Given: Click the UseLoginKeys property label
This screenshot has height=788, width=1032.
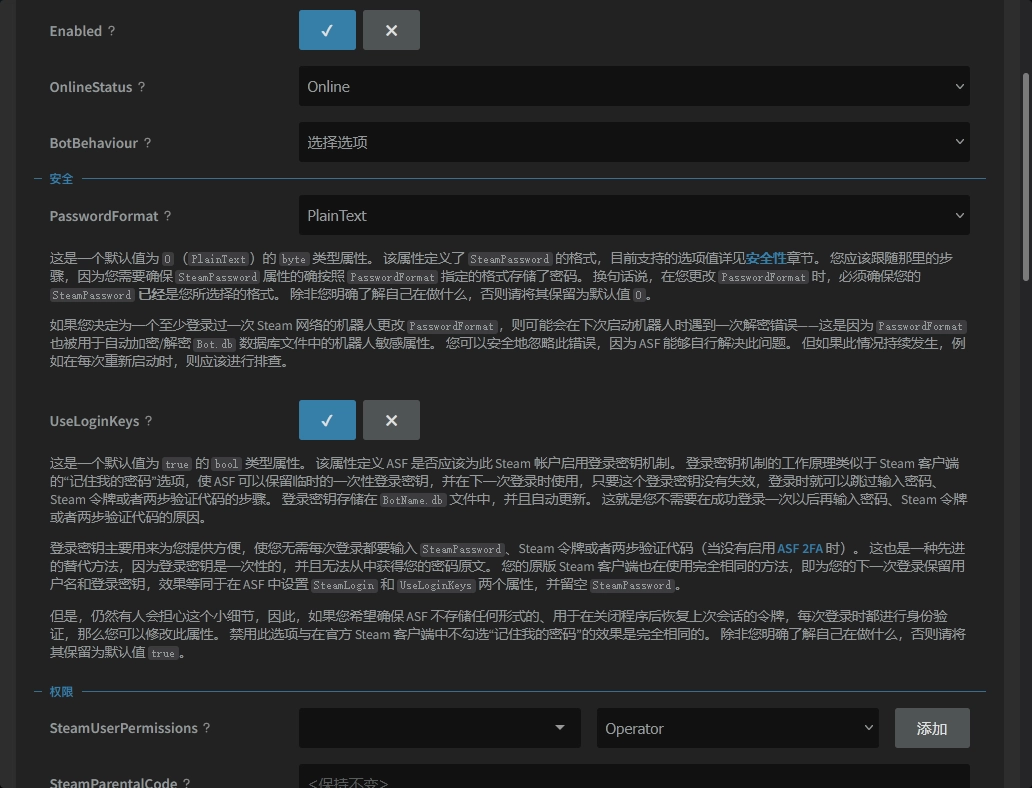Looking at the screenshot, I should (94, 421).
